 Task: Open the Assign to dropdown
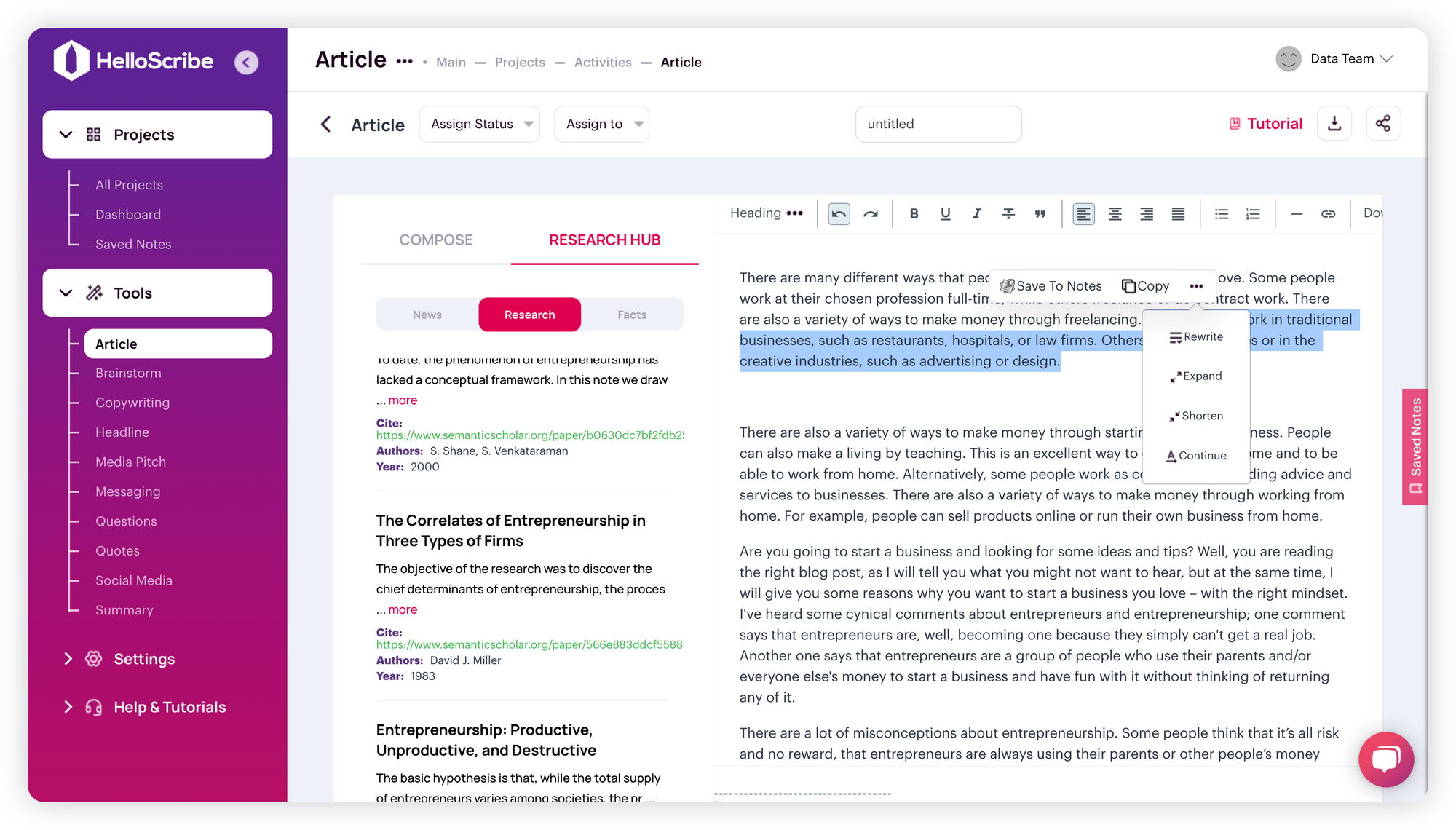point(601,124)
